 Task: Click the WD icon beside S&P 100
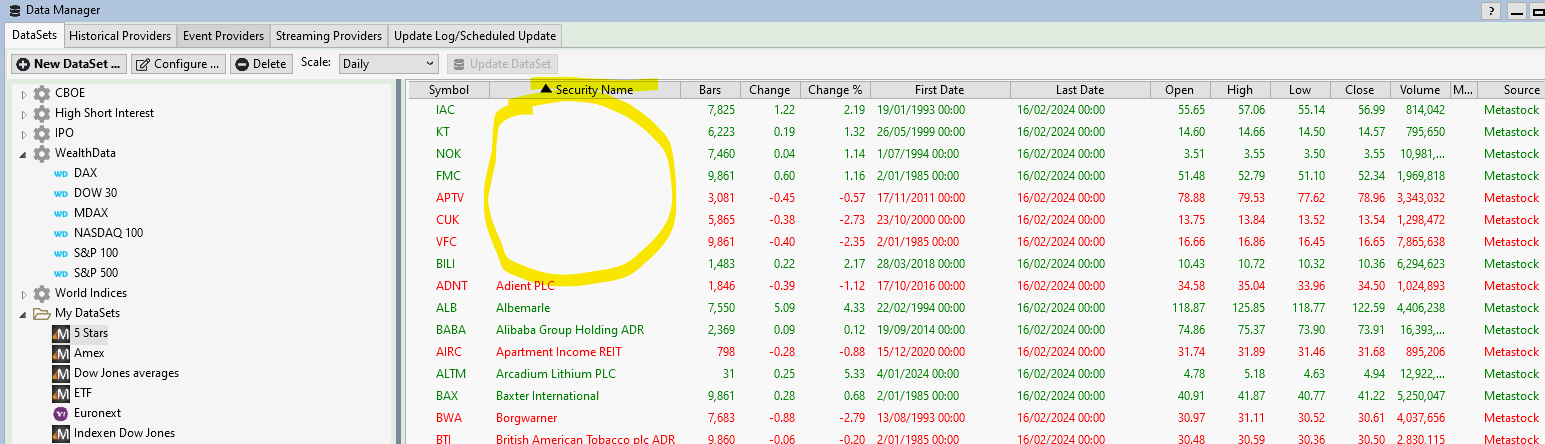coord(60,253)
